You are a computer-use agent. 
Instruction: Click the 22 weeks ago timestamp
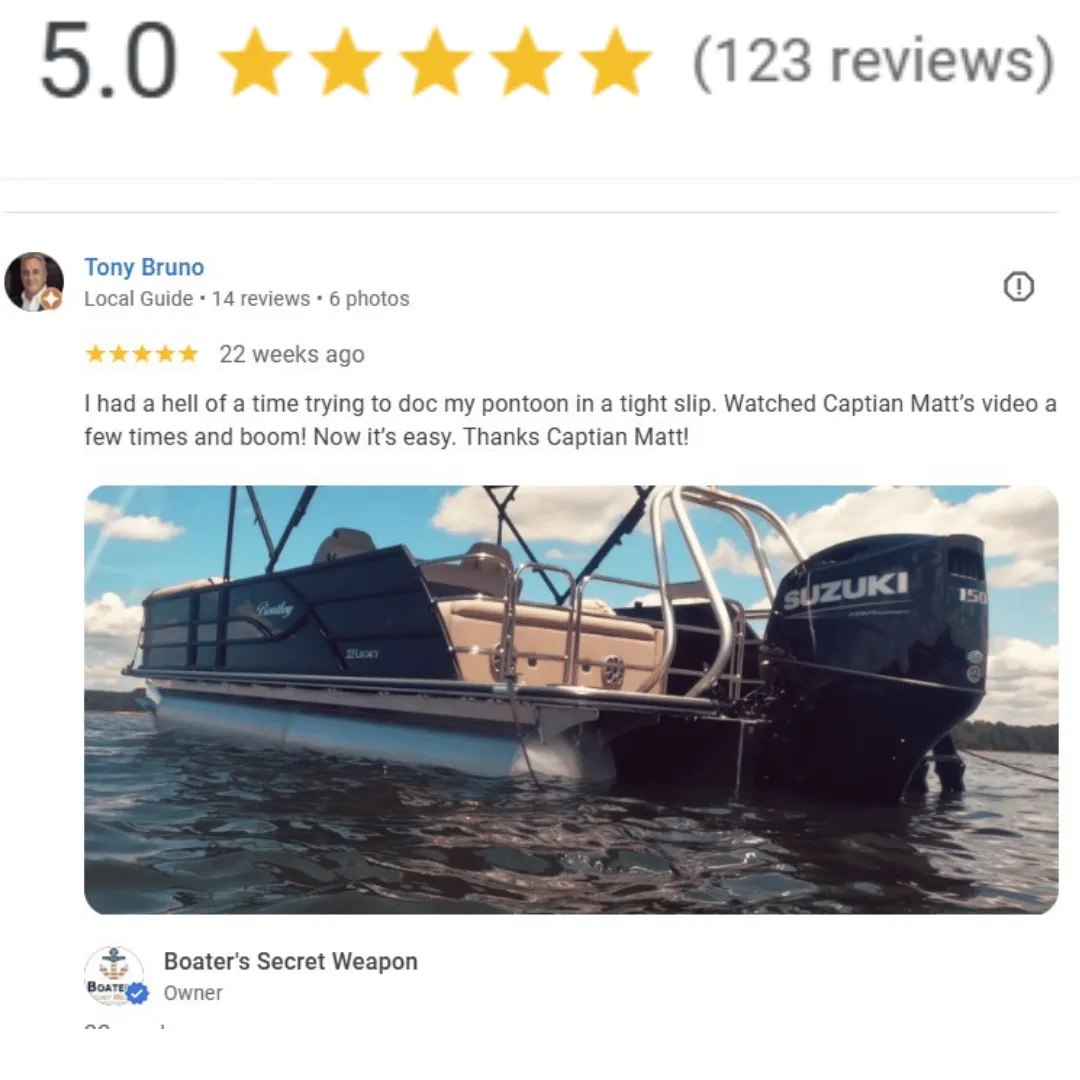click(x=292, y=354)
